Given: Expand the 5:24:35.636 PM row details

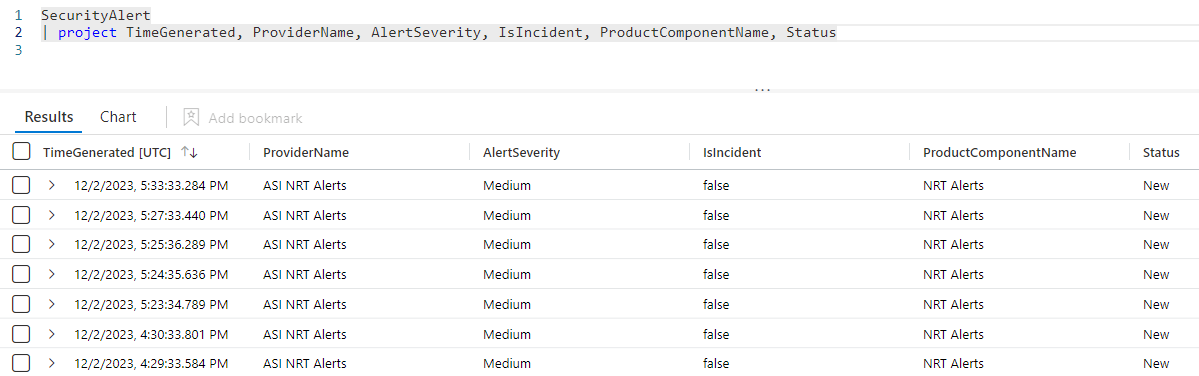Looking at the screenshot, I should 51,274.
